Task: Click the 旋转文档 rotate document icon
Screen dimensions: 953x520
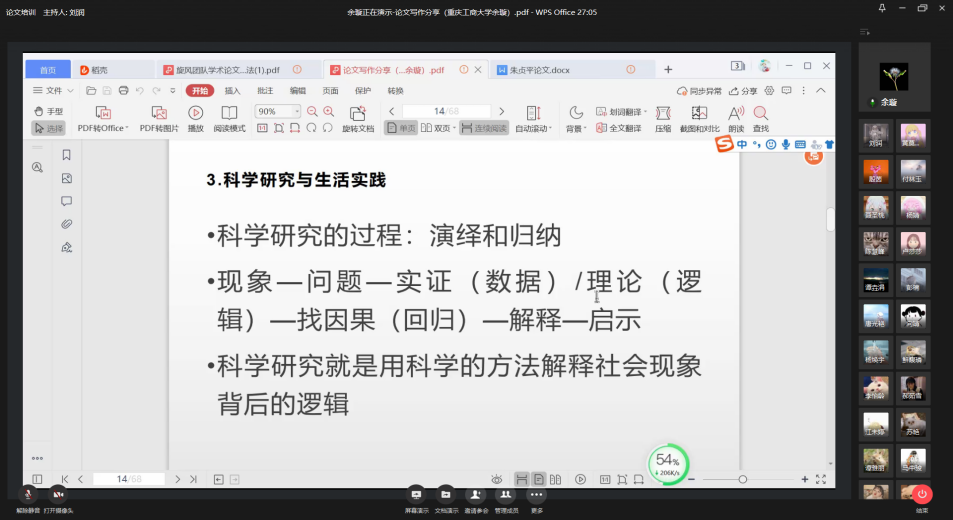Action: [357, 113]
